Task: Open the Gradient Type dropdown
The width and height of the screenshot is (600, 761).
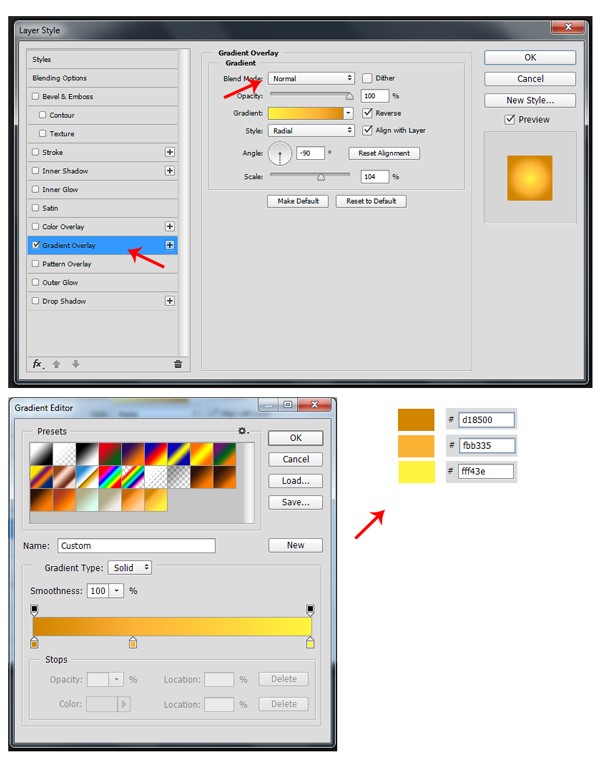Action: (130, 567)
